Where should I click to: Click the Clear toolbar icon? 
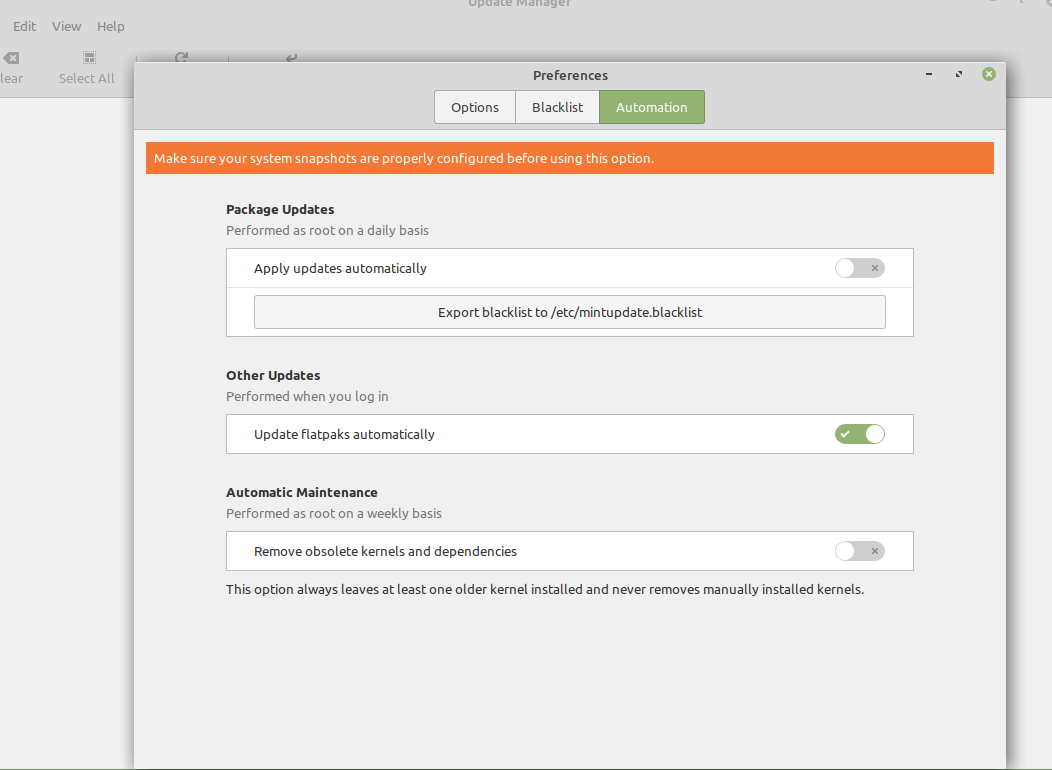pyautogui.click(x=11, y=58)
